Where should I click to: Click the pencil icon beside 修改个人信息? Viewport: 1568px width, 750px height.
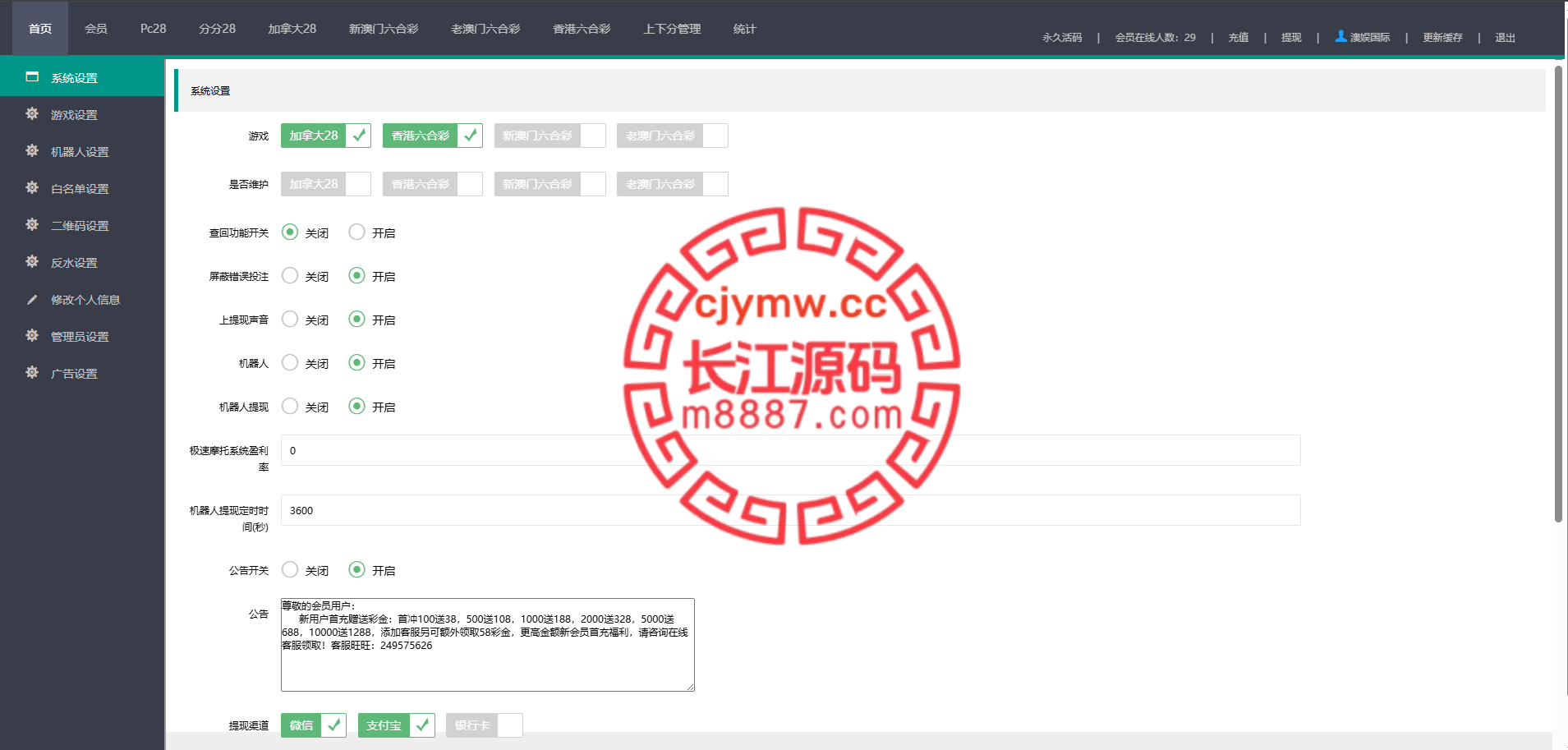[32, 299]
